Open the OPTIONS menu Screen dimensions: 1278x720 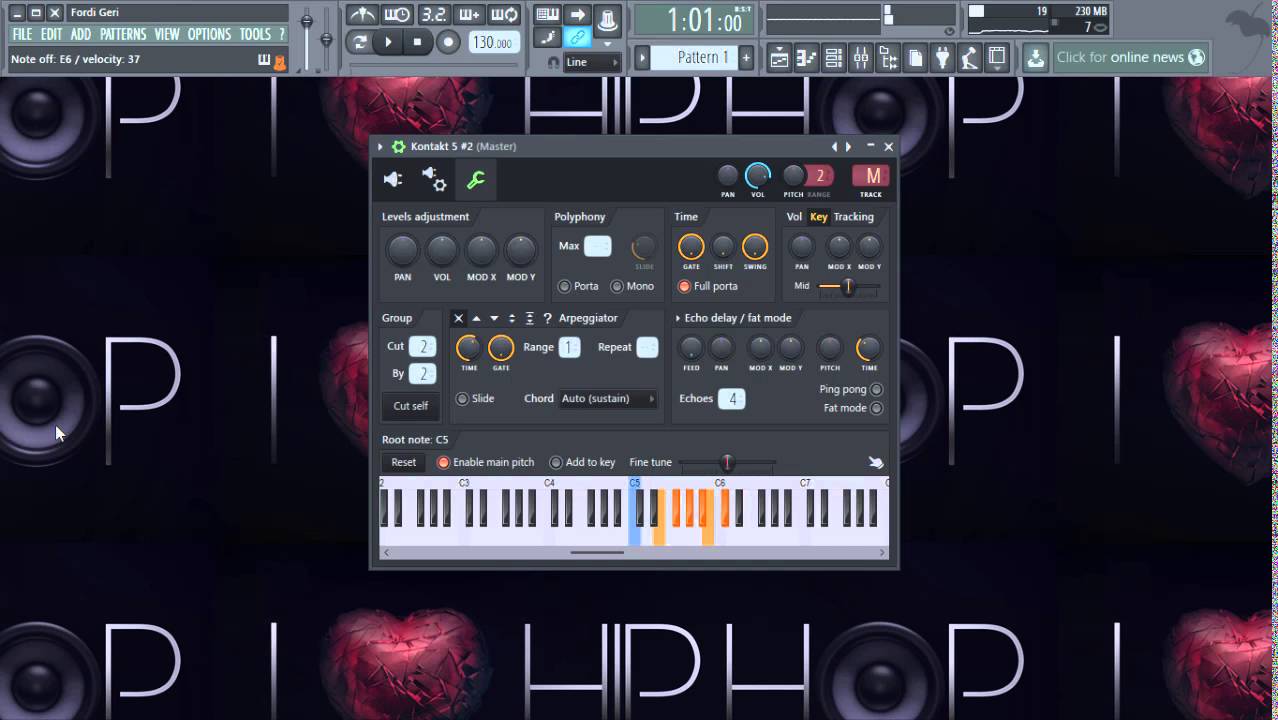pos(209,34)
